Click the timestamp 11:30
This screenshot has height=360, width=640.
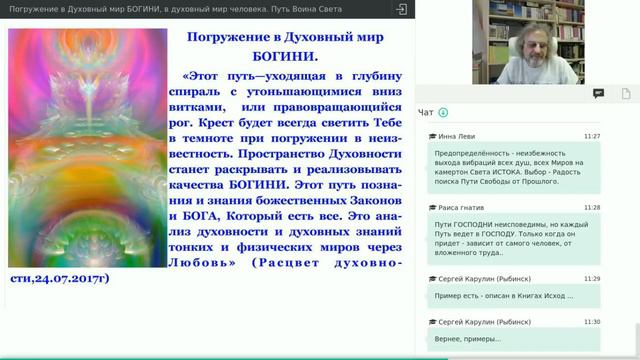point(592,322)
